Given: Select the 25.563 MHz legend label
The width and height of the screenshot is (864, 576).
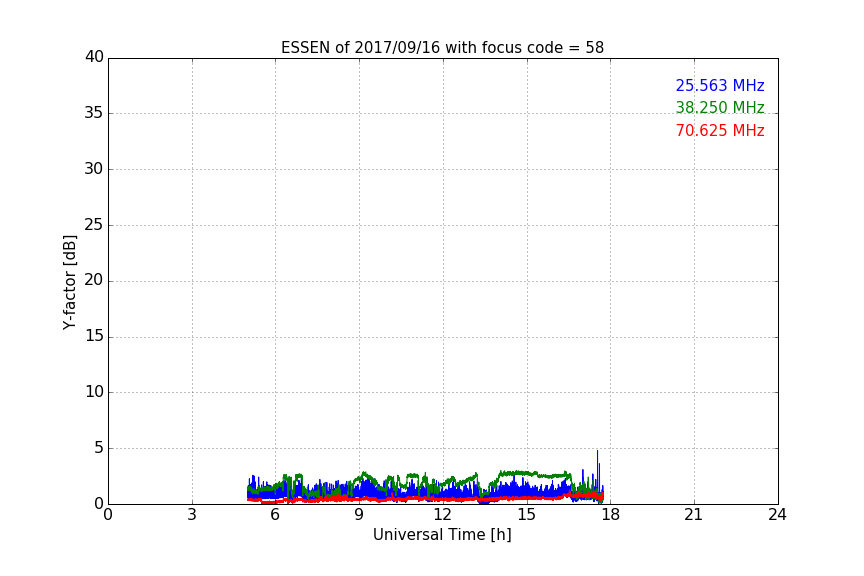Looking at the screenshot, I should coord(720,85).
